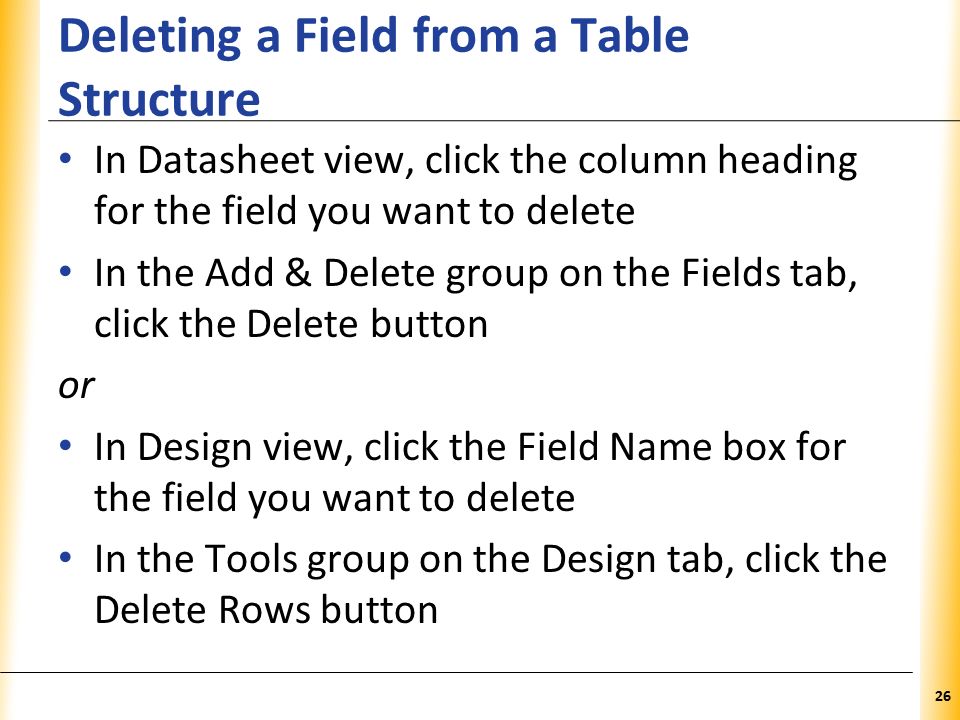The image size is (960, 720).
Task: Click the slide number 26
Action: coord(943,696)
